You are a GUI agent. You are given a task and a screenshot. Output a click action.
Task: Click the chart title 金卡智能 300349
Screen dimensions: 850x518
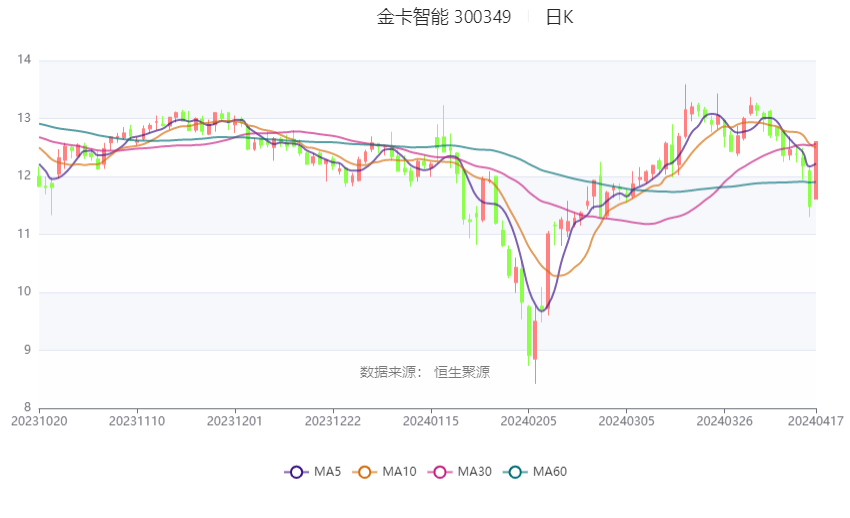[x=443, y=17]
